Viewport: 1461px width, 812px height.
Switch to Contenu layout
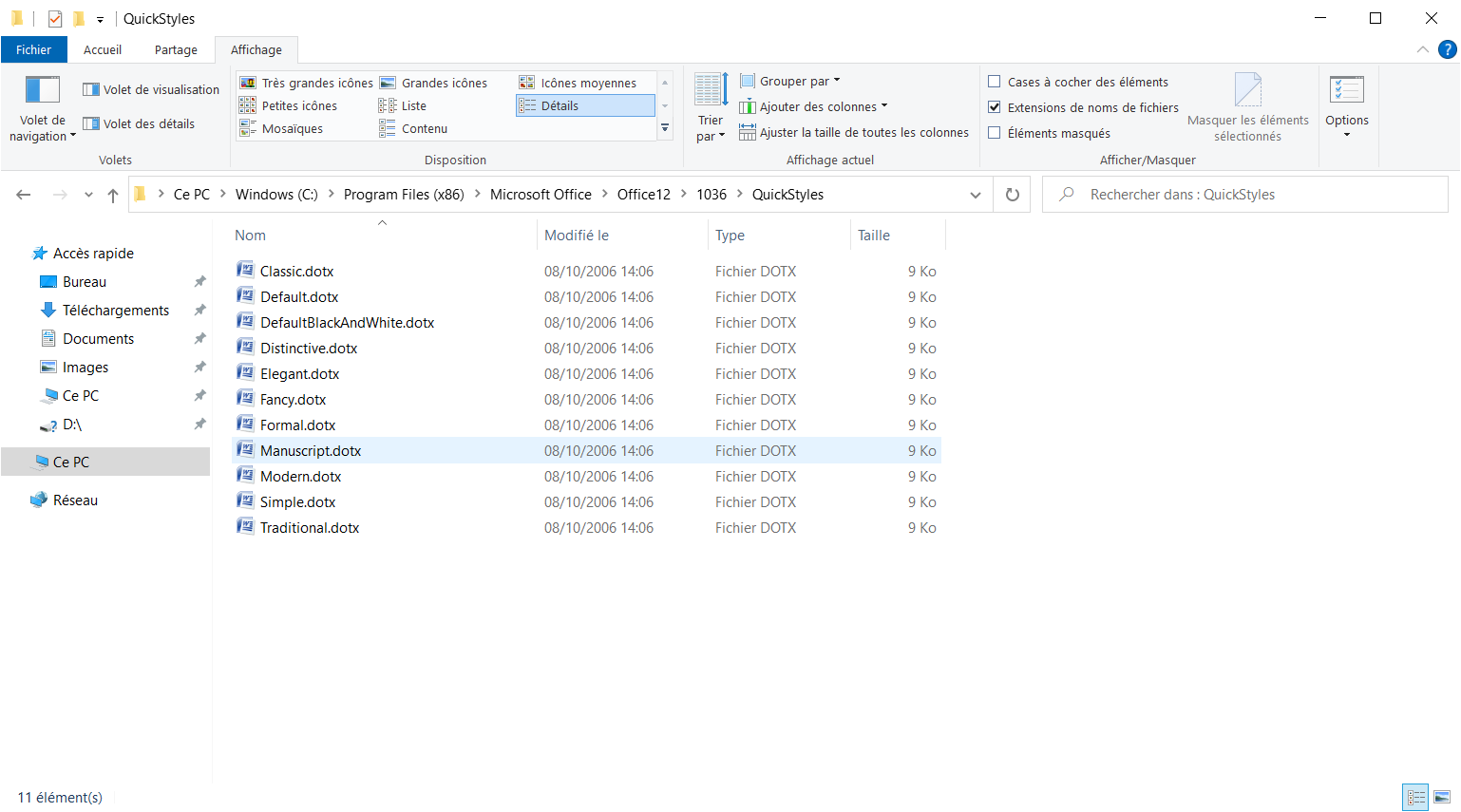413,128
